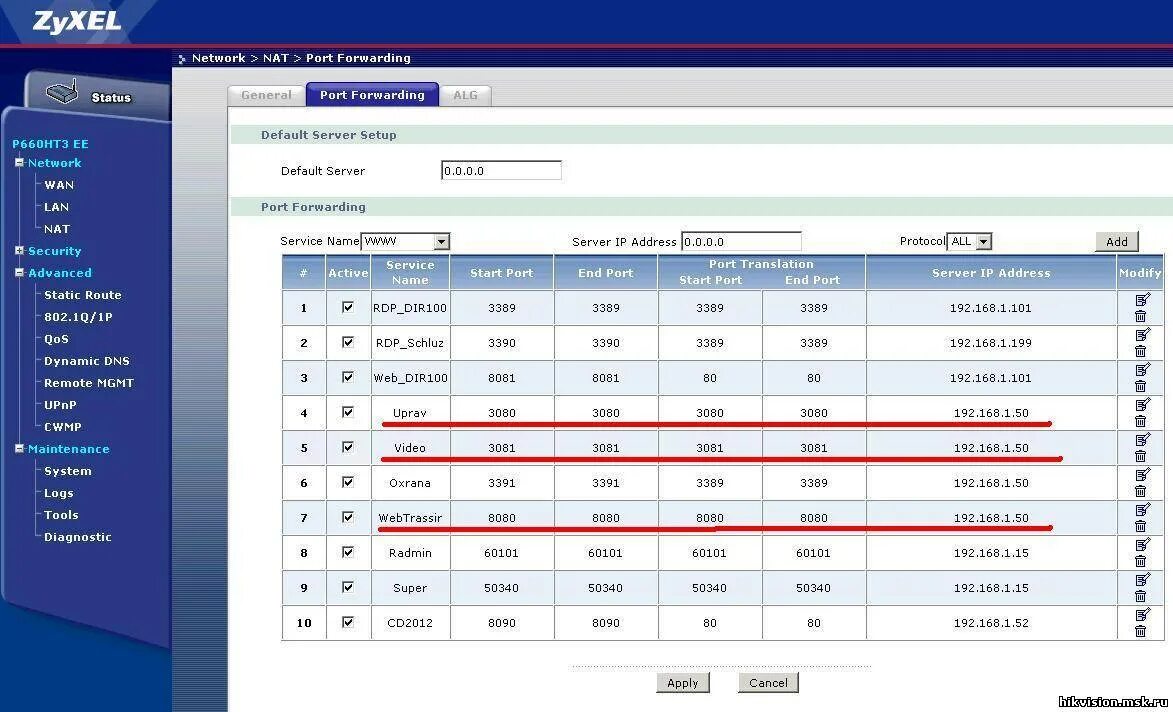Uncheck Active for RDP_Schluz
Viewport: 1173px width, 712px height.
pyautogui.click(x=348, y=342)
